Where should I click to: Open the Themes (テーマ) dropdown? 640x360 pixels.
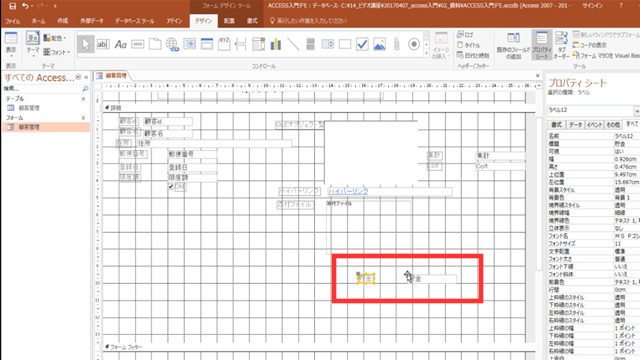pyautogui.click(x=32, y=44)
